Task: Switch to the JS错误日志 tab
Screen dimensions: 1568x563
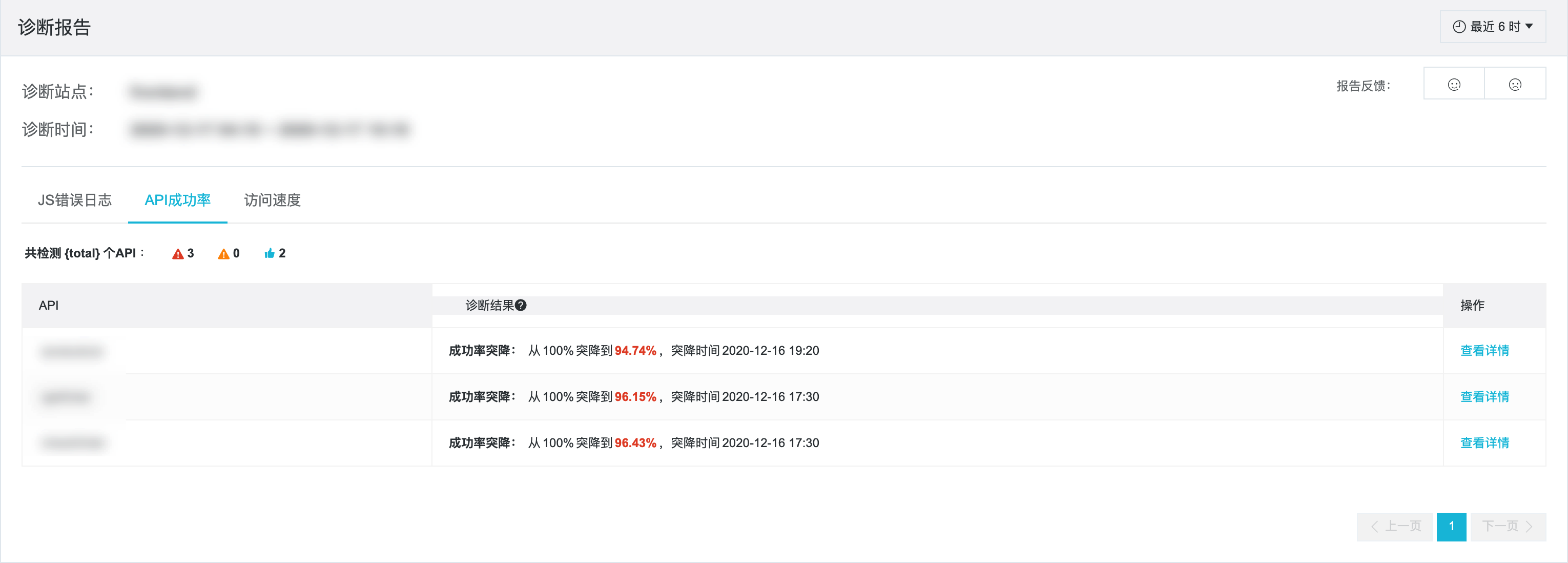Action: pos(74,200)
